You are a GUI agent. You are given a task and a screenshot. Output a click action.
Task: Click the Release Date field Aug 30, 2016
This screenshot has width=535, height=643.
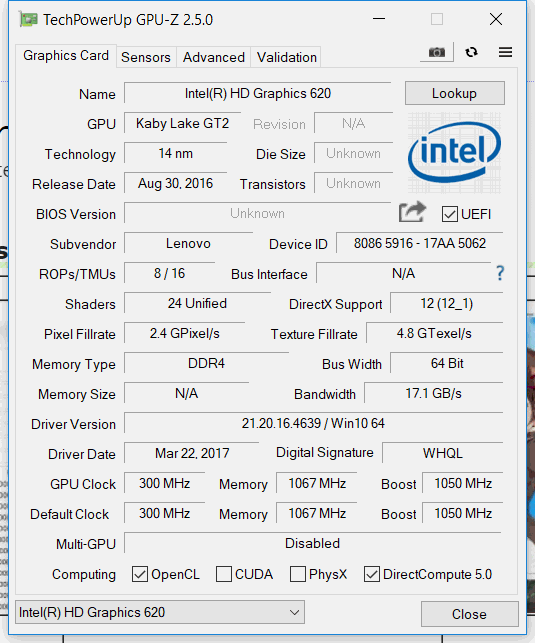175,183
